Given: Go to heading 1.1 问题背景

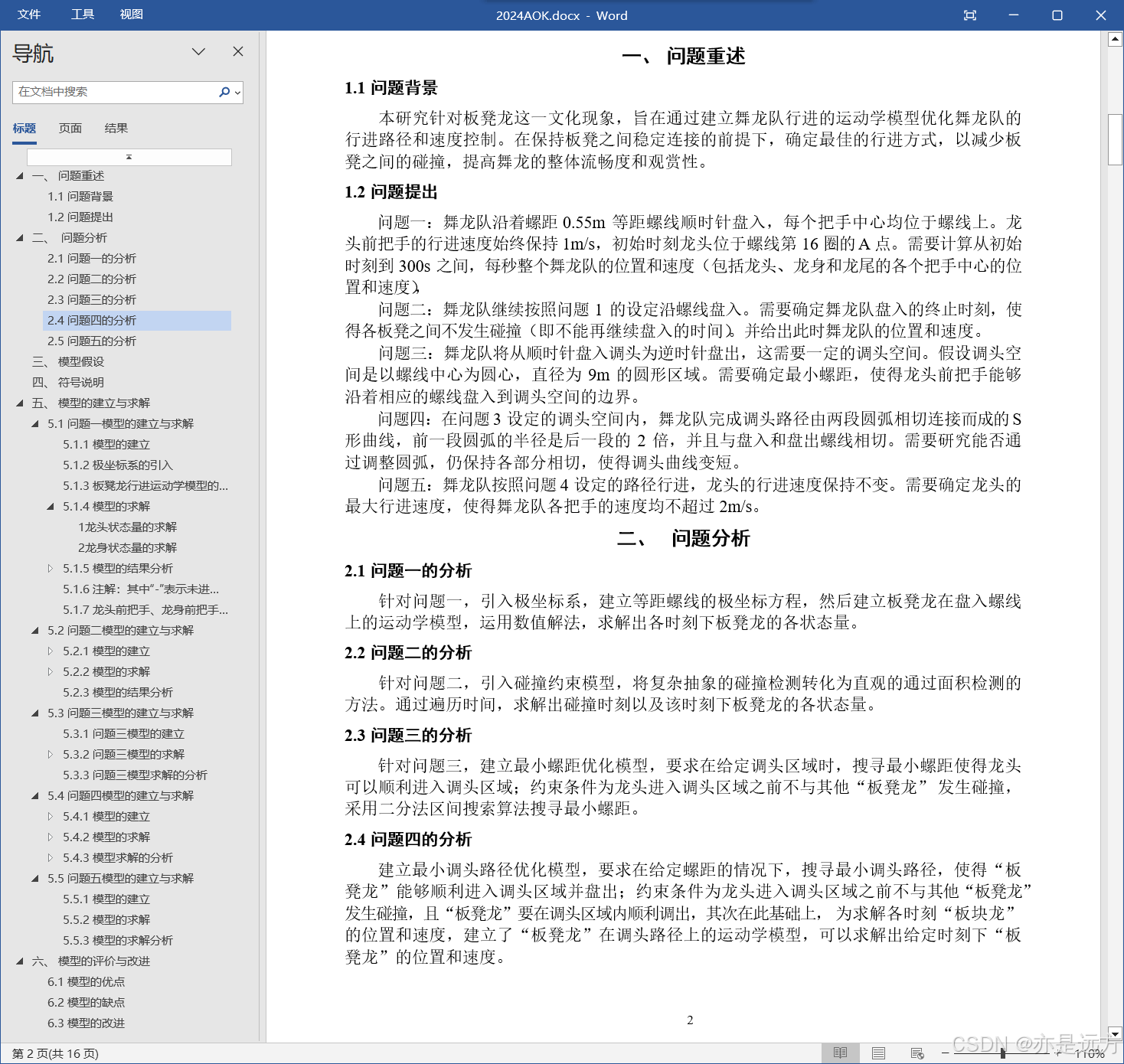Looking at the screenshot, I should click(x=80, y=197).
